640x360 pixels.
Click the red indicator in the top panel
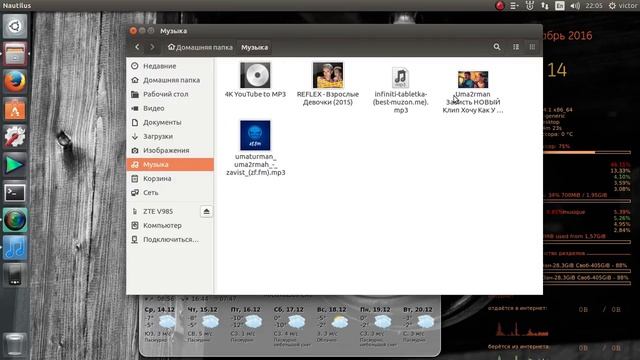[500, 6]
